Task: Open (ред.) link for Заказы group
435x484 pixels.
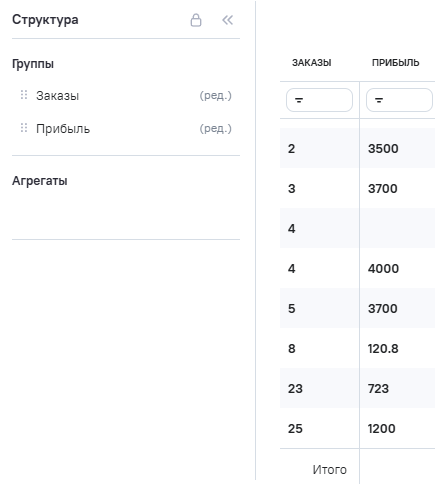Action: tap(215, 96)
